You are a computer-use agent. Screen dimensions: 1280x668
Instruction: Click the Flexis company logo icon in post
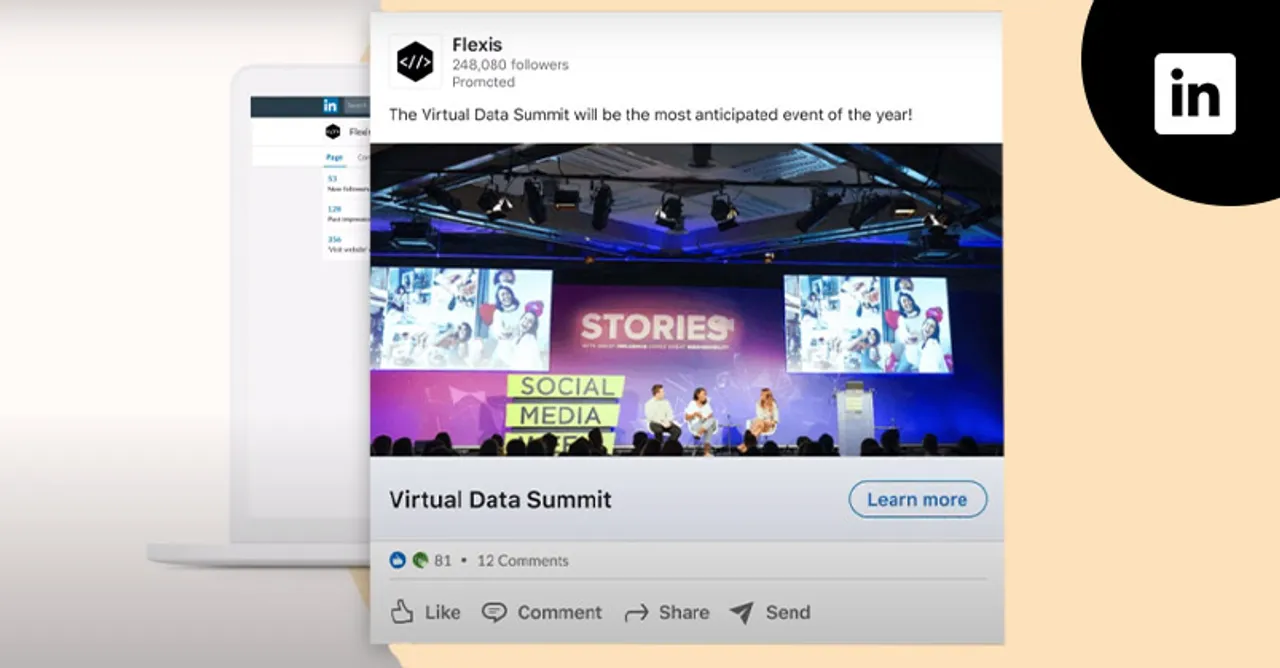(415, 61)
